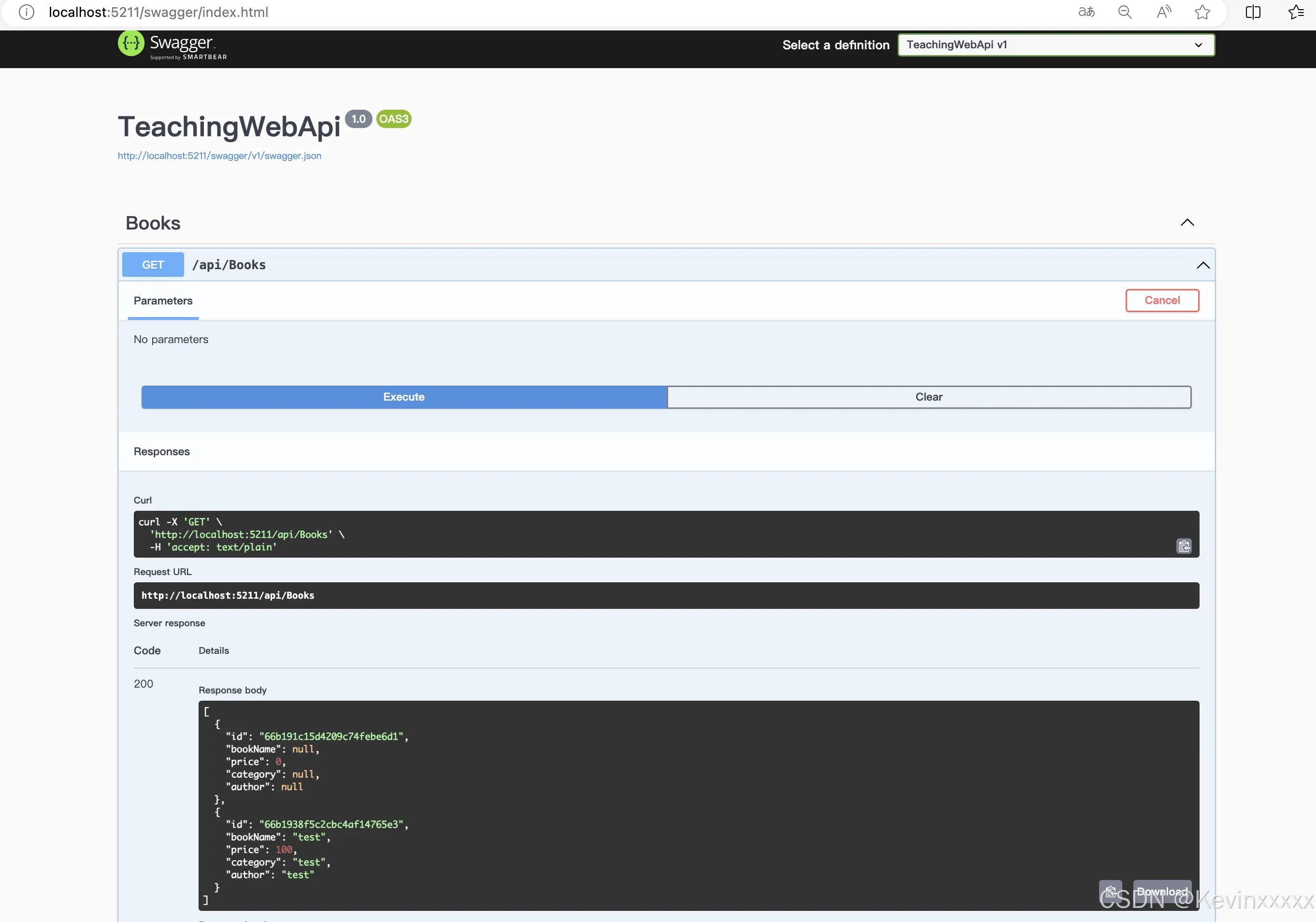Click the Server response label
The width and height of the screenshot is (1316, 922).
(169, 623)
